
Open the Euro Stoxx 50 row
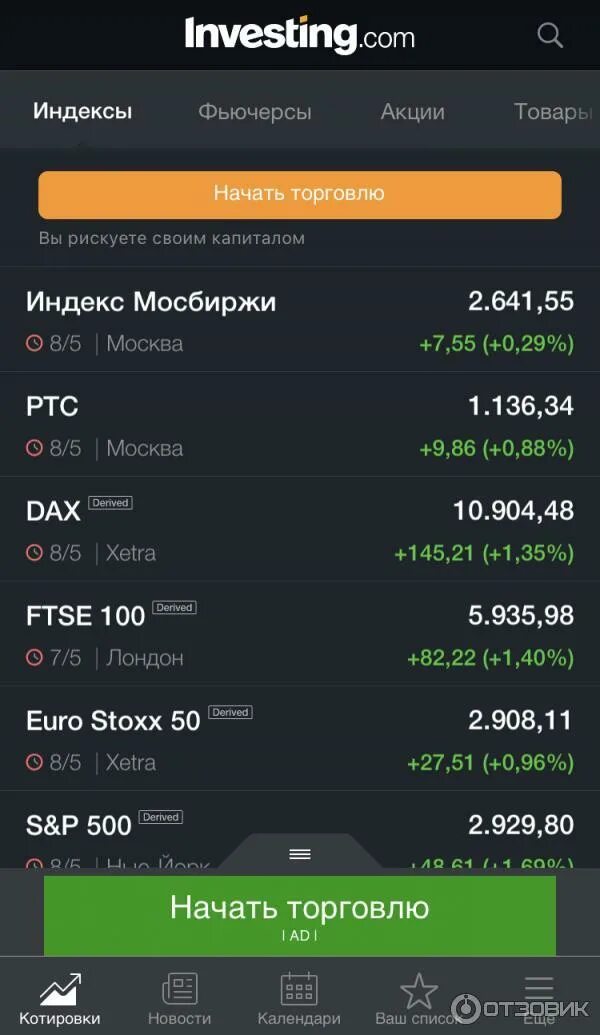tap(300, 739)
